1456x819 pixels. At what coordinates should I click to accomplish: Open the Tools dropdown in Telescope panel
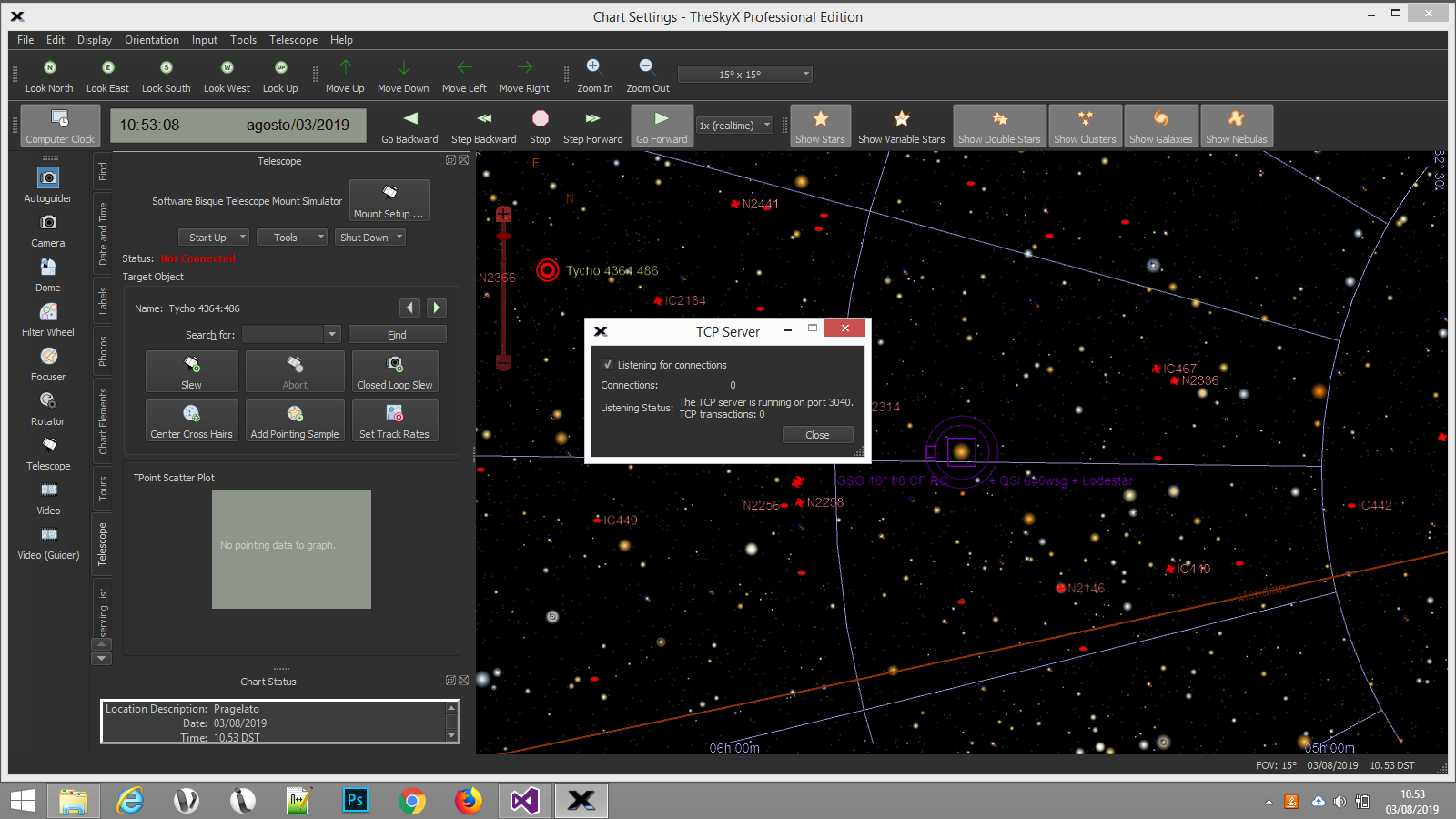tap(291, 238)
